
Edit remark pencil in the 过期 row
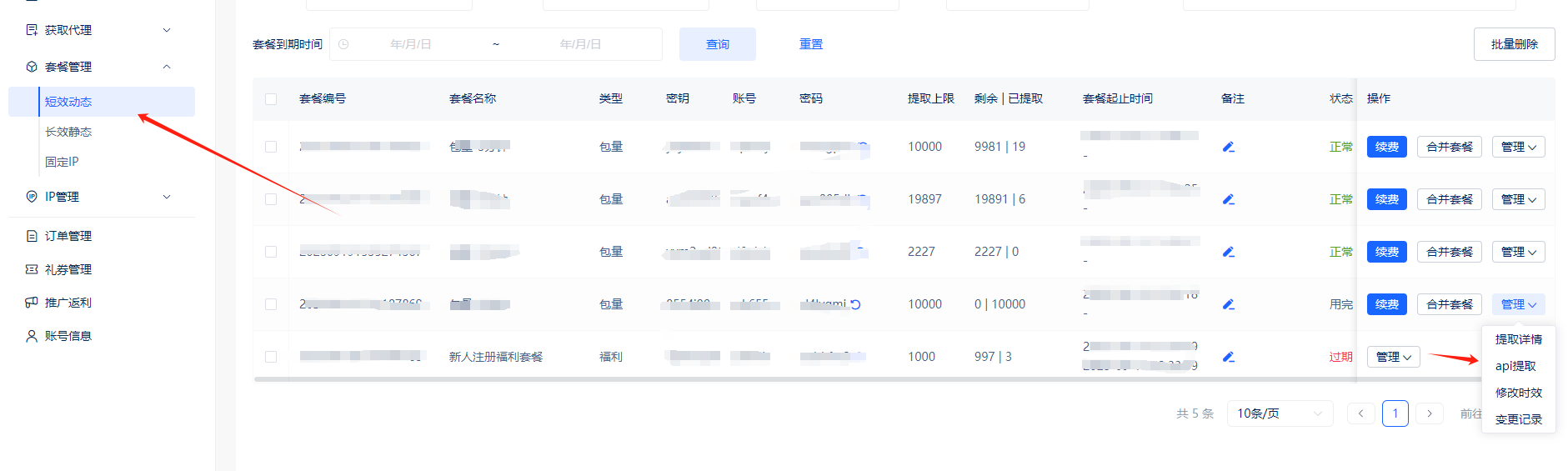tap(1228, 357)
